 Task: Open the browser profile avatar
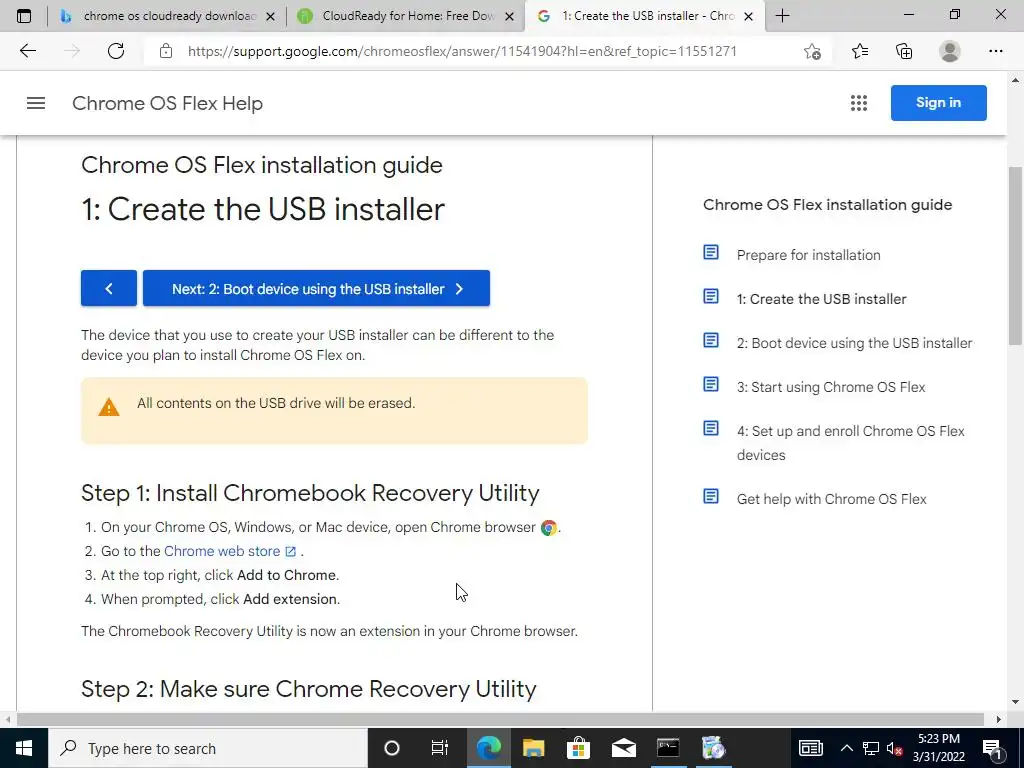[950, 51]
